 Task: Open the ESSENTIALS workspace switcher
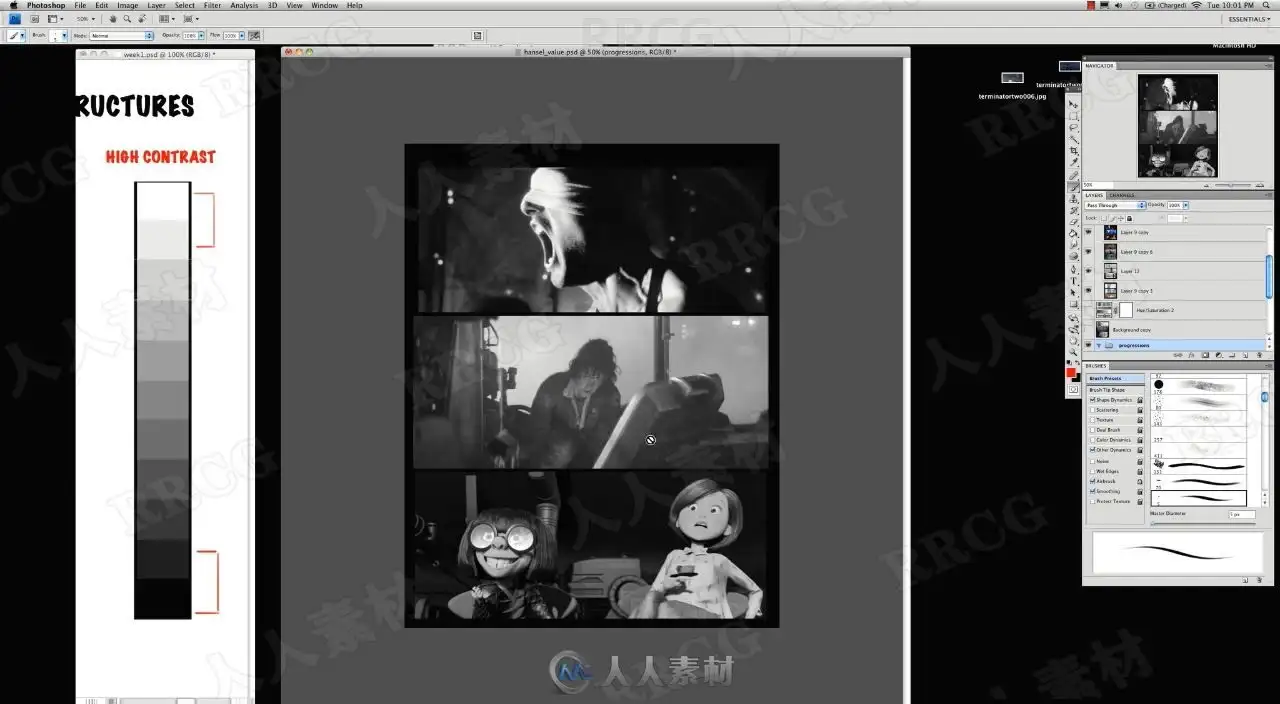(1249, 19)
